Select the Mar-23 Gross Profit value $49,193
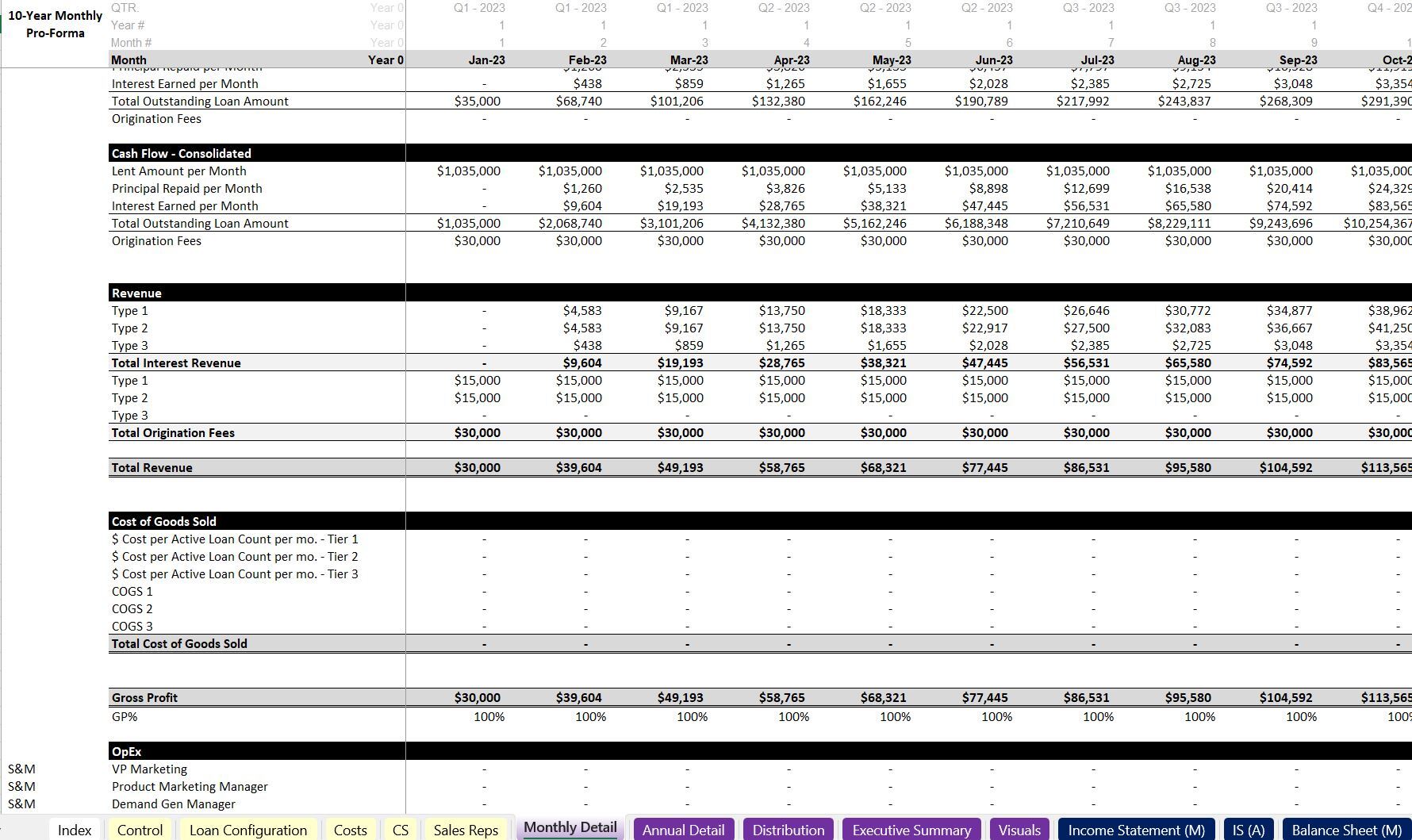 681,697
